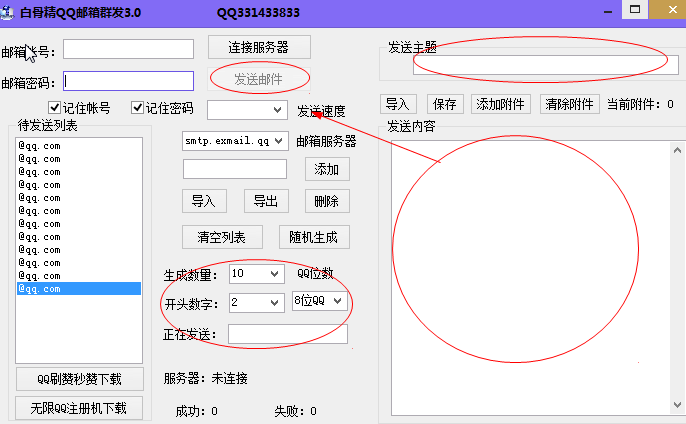The width and height of the screenshot is (686, 424).
Task: Toggle the 记住帐号 checkbox
Action: click(54, 107)
